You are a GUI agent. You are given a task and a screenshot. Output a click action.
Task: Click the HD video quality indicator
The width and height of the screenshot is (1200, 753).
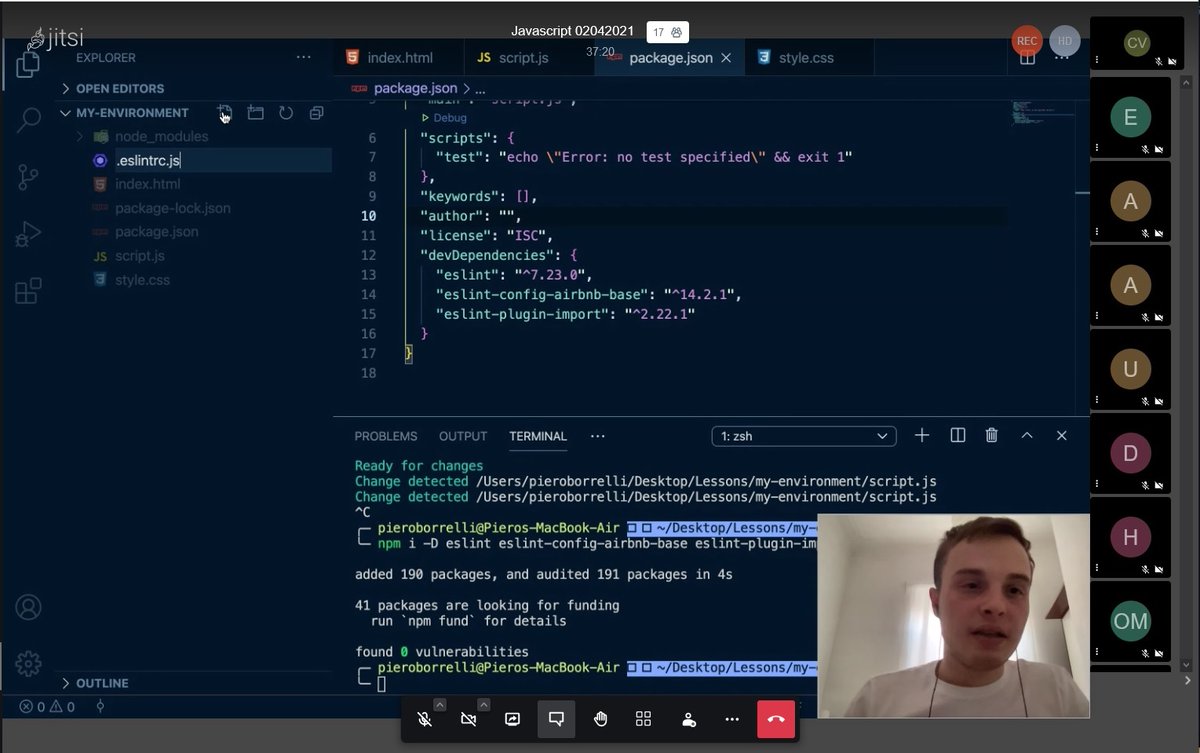pyautogui.click(x=1065, y=40)
